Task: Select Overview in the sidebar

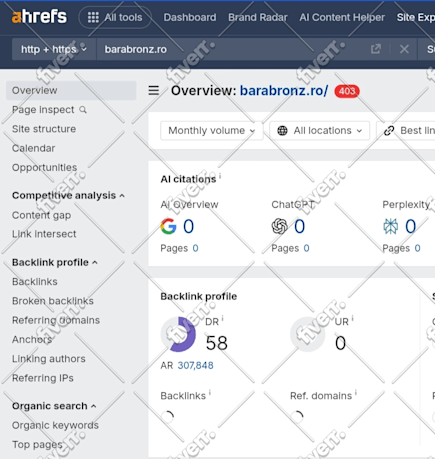Action: point(71,90)
